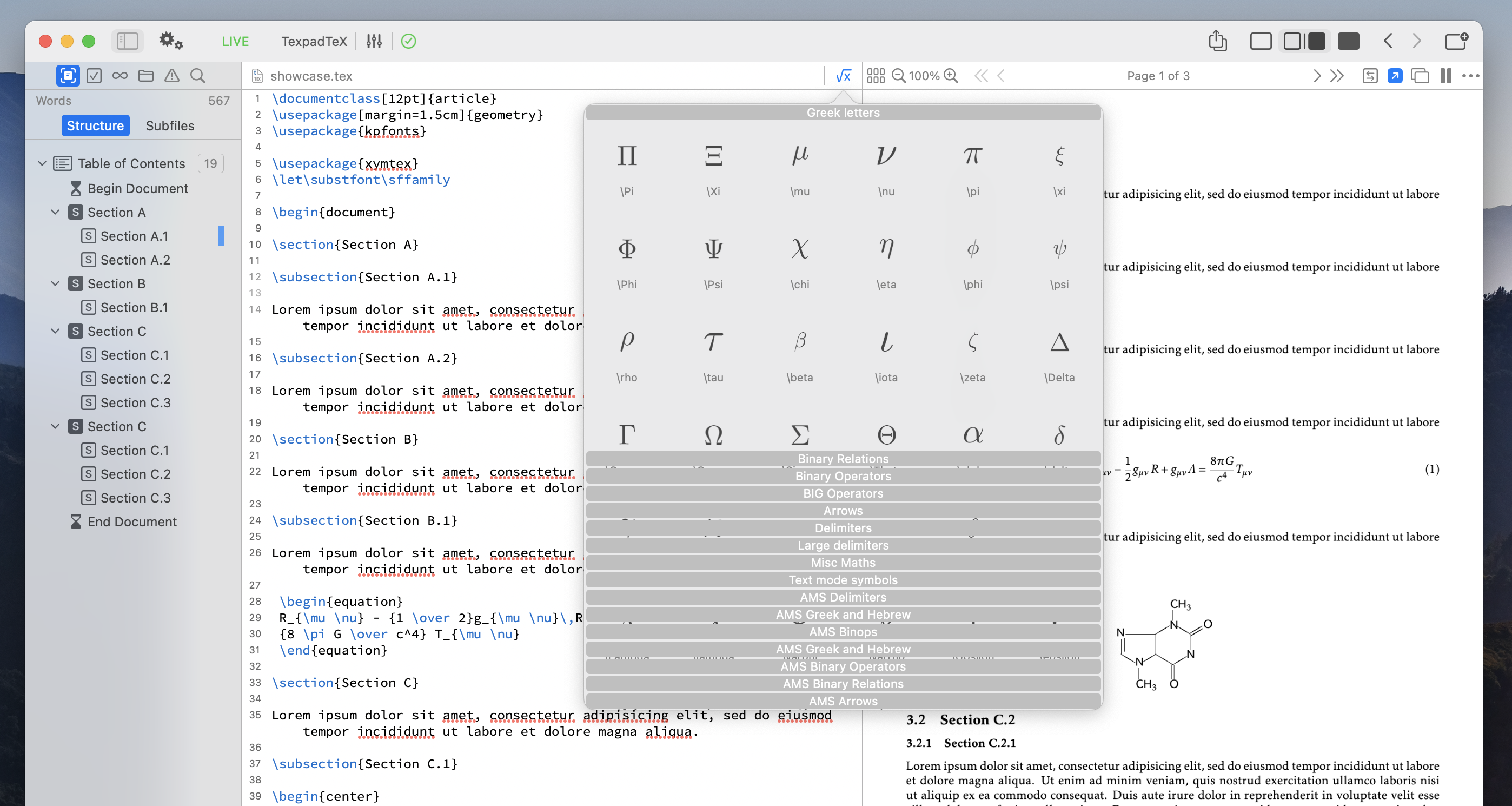Open the typeset settings gears
The width and height of the screenshot is (1512, 806).
pos(171,41)
